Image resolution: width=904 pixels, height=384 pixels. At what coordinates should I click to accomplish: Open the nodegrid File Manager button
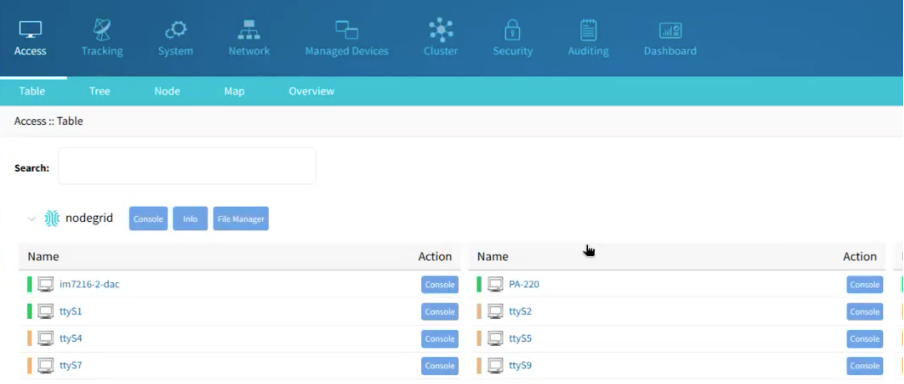coord(241,219)
